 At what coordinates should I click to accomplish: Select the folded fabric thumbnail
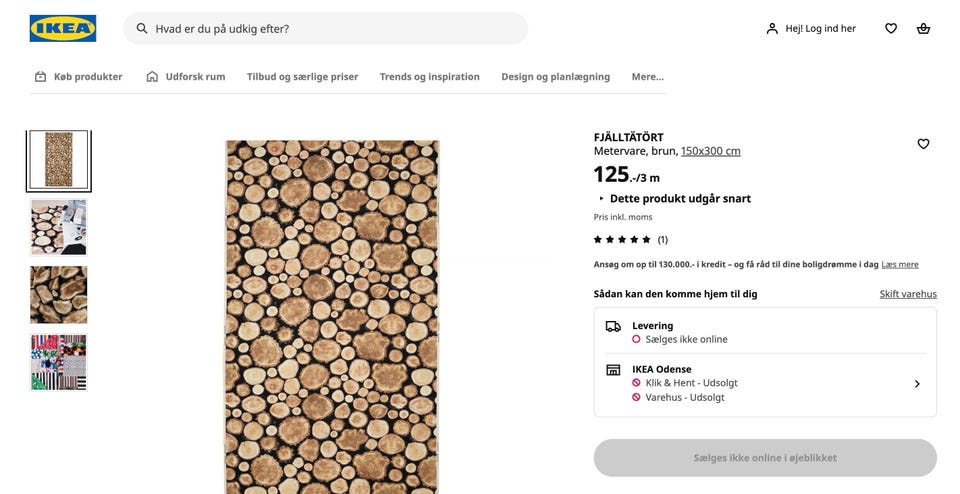click(x=59, y=294)
